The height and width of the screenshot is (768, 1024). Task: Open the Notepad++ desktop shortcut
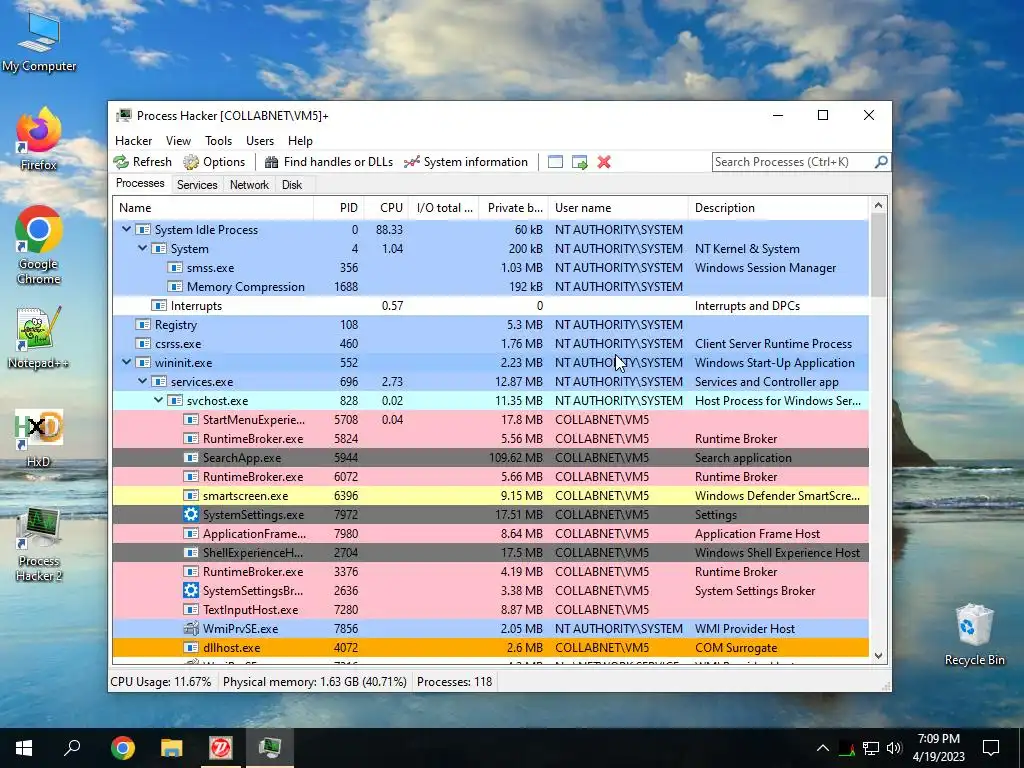tap(39, 338)
